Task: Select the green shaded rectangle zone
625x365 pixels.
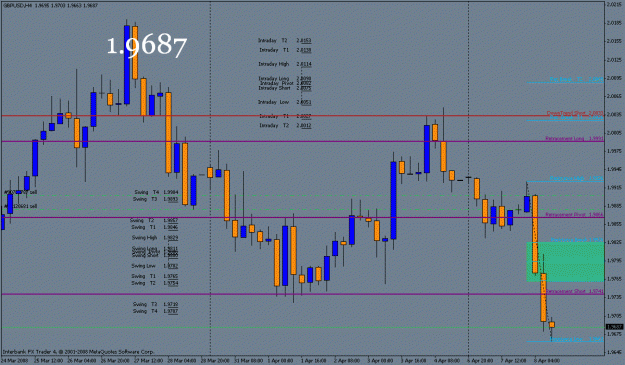Action: (565, 262)
